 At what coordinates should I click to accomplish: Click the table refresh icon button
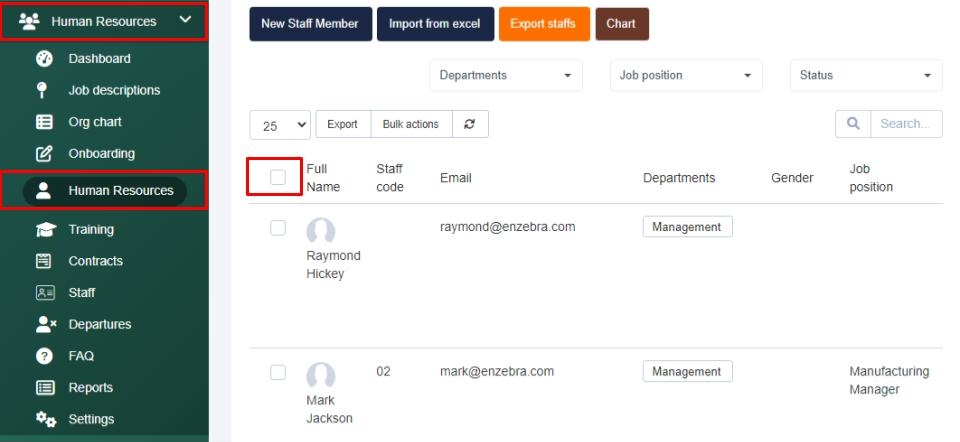pos(469,125)
